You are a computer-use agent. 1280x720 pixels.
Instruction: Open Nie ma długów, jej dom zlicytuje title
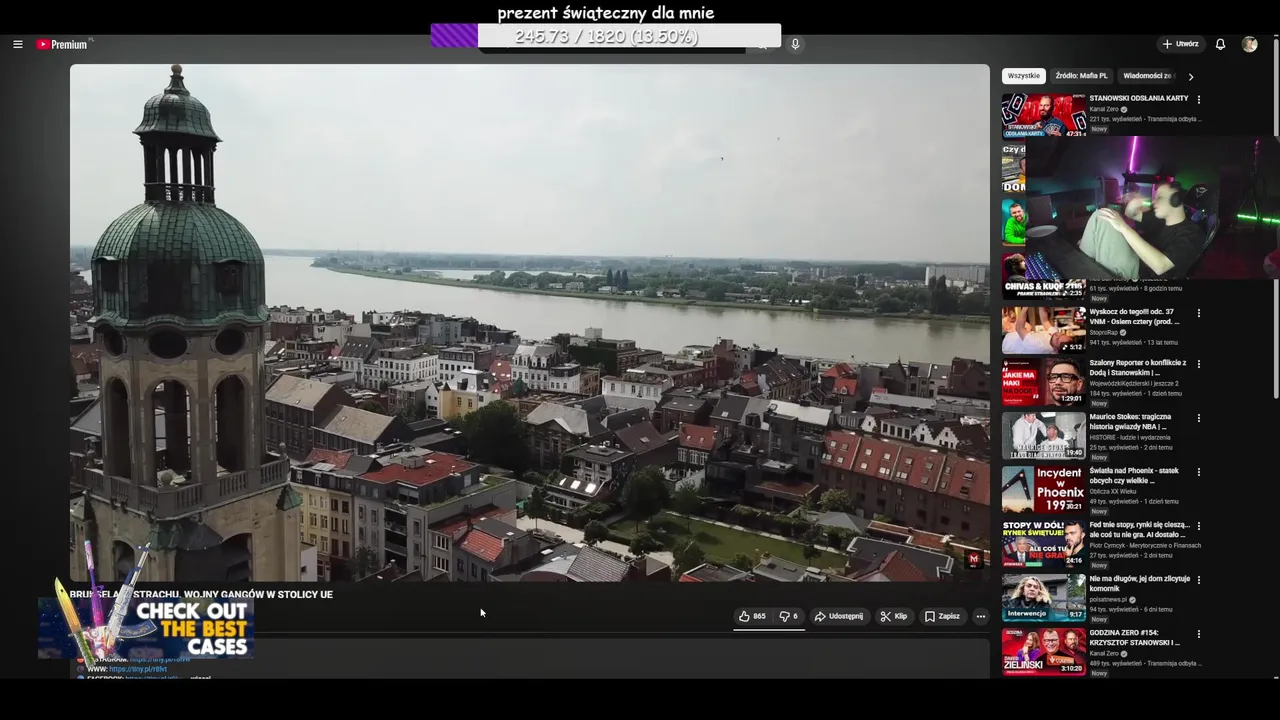[x=1140, y=584]
